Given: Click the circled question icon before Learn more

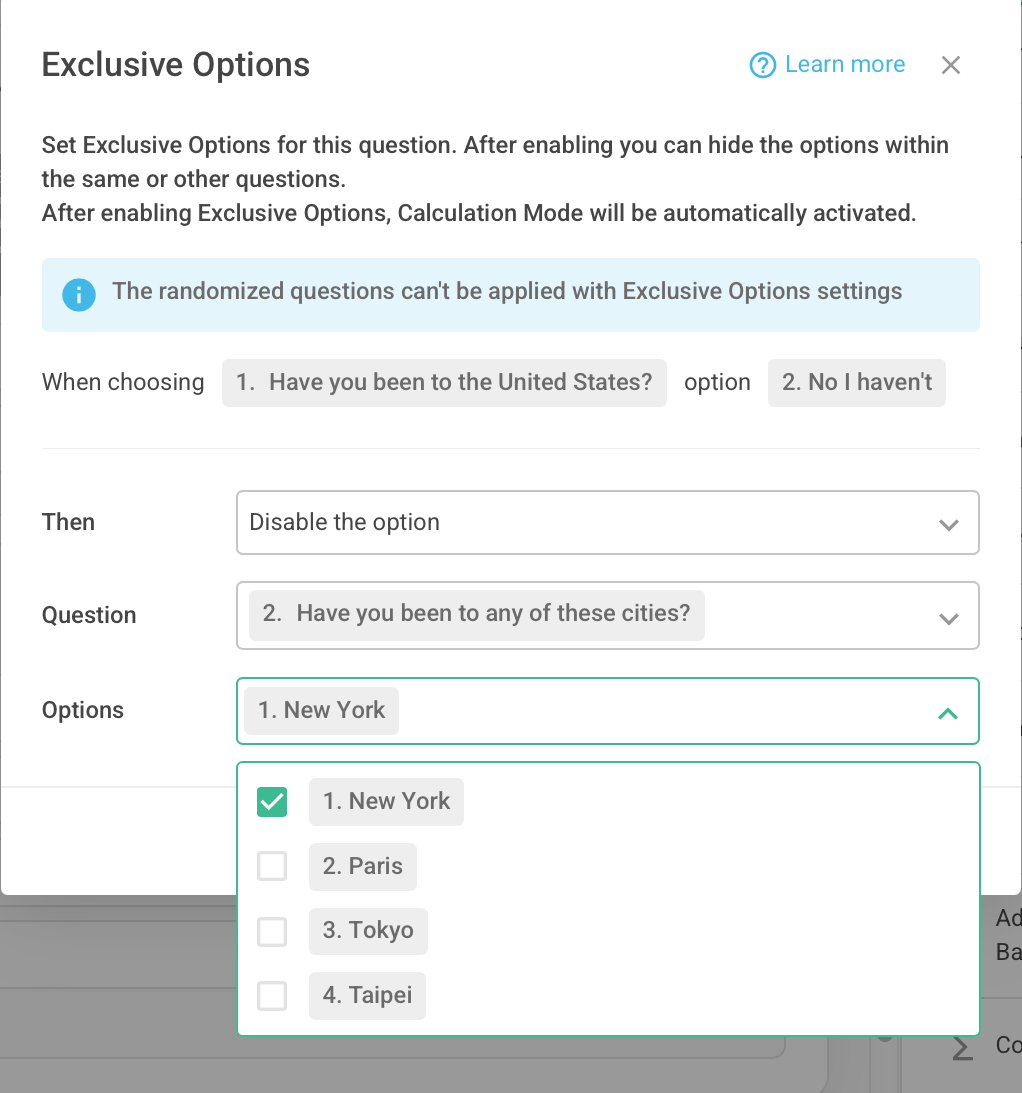Looking at the screenshot, I should (x=762, y=64).
